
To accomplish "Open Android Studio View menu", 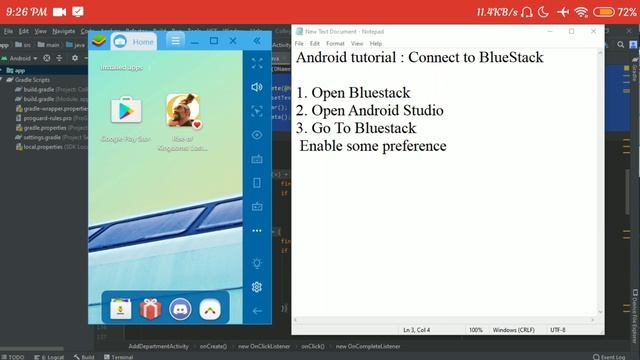I will (x=40, y=31).
